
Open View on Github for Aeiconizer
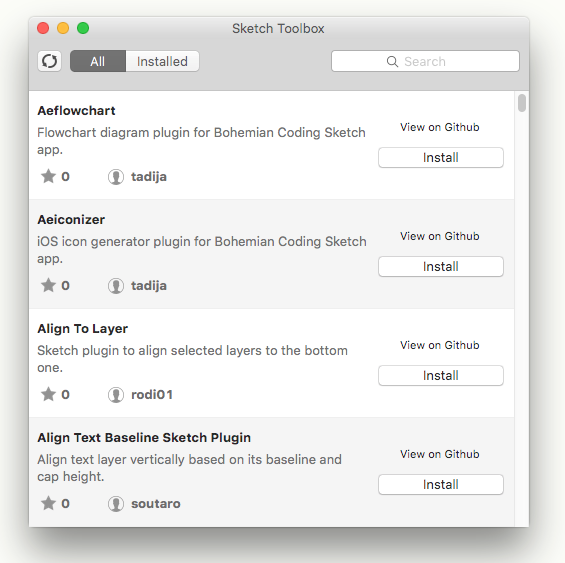(440, 236)
